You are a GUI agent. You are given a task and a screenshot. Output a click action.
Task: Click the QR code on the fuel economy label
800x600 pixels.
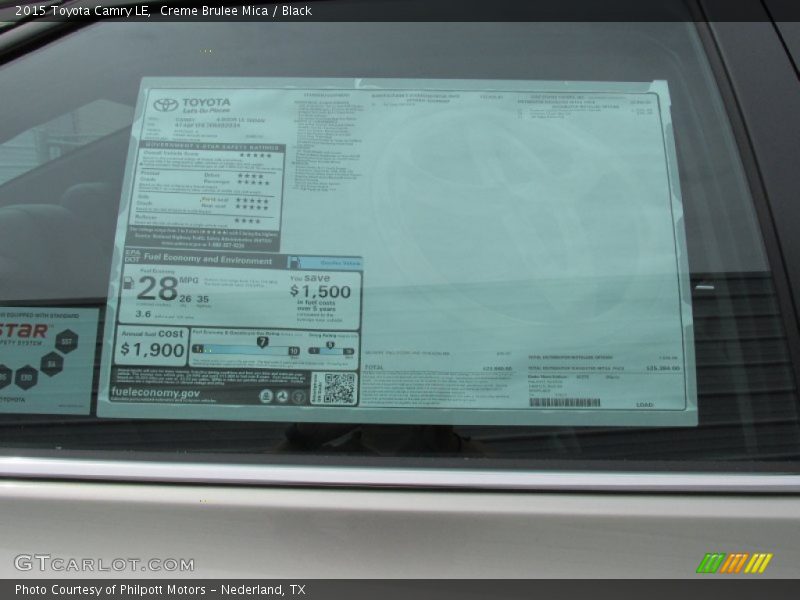coord(339,388)
